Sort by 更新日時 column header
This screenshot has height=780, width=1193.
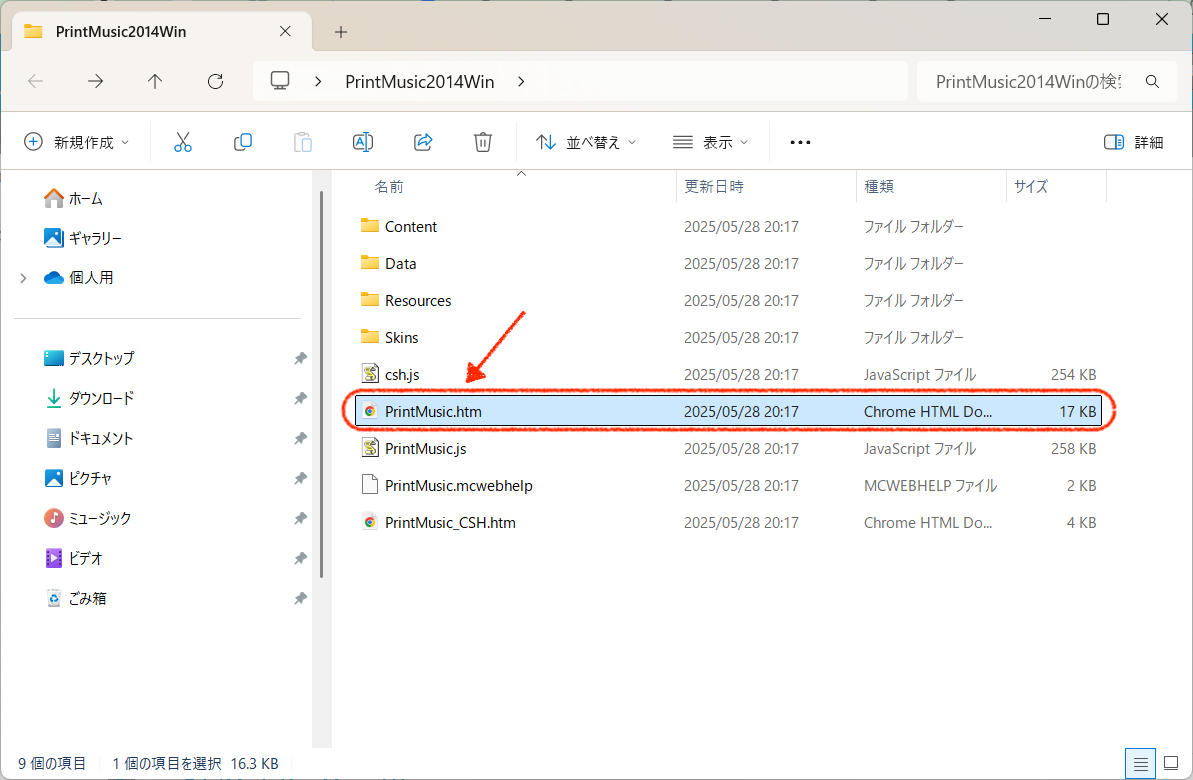(714, 186)
